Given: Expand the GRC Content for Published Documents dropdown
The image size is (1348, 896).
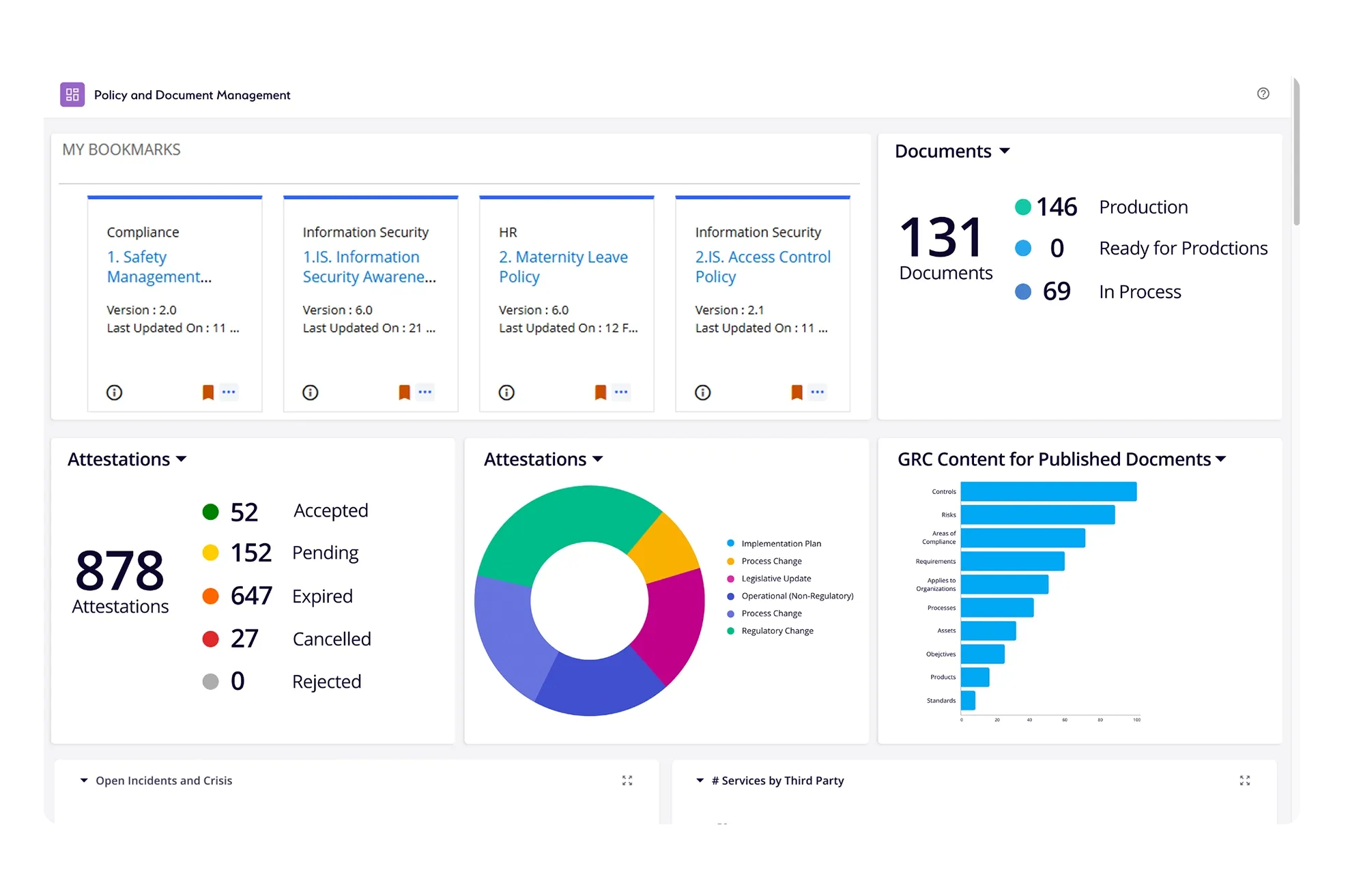Looking at the screenshot, I should click(1221, 459).
